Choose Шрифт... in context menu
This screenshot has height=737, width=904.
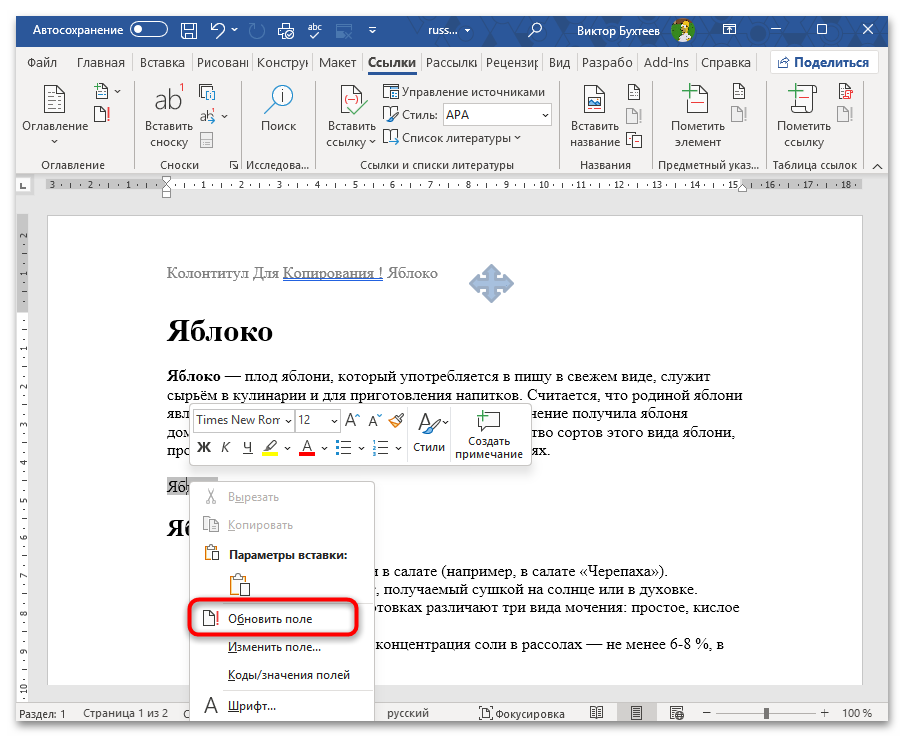click(282, 705)
